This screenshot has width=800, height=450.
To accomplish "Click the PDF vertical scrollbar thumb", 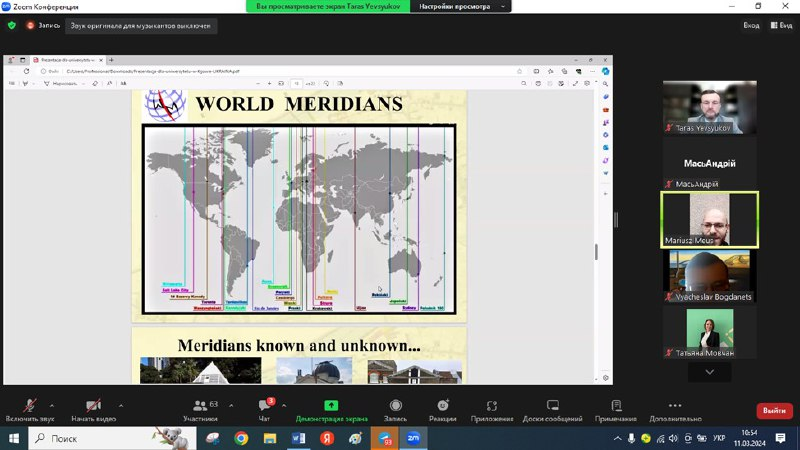I will pyautogui.click(x=596, y=252).
